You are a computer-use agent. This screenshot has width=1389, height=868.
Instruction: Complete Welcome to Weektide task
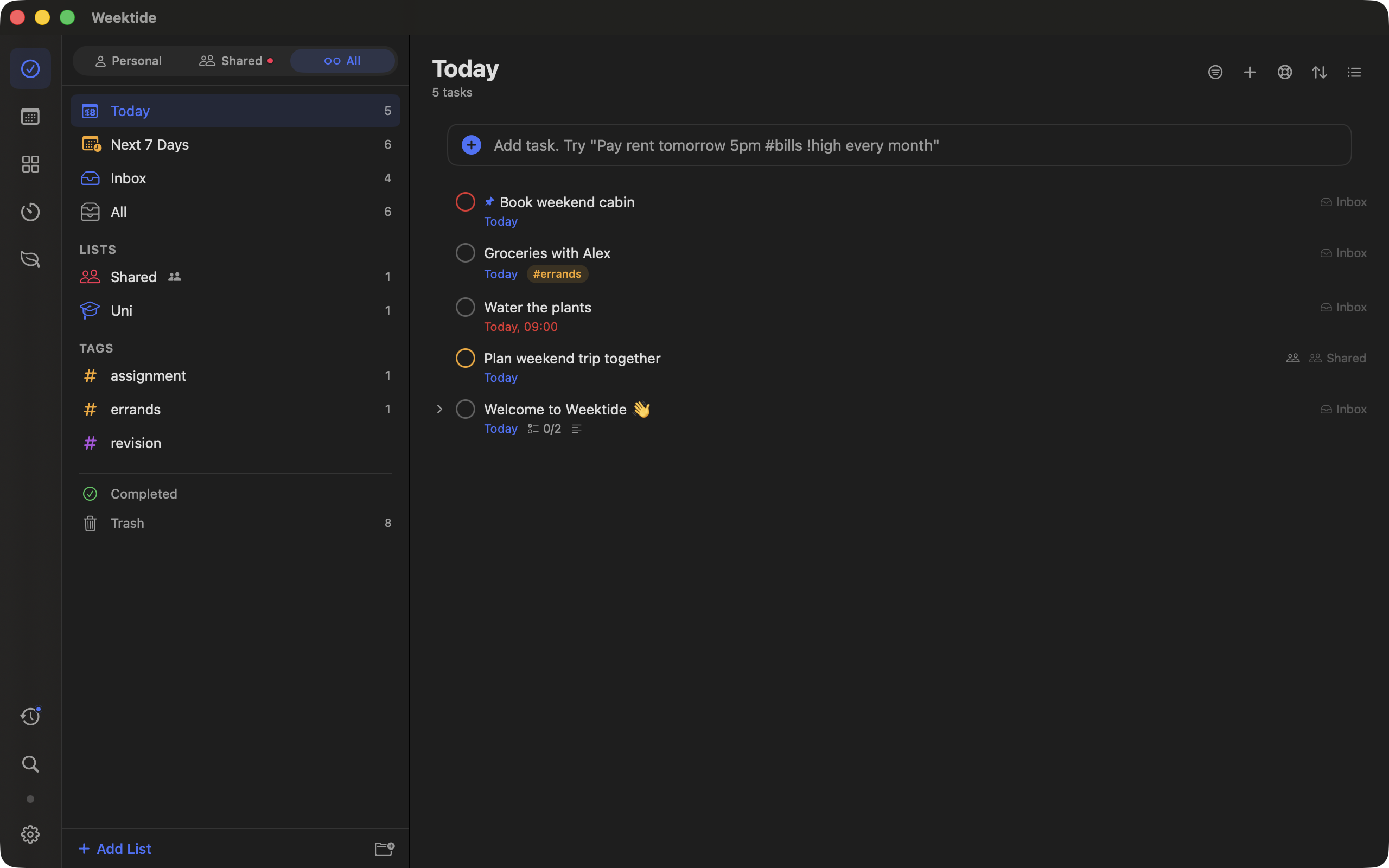tap(466, 409)
